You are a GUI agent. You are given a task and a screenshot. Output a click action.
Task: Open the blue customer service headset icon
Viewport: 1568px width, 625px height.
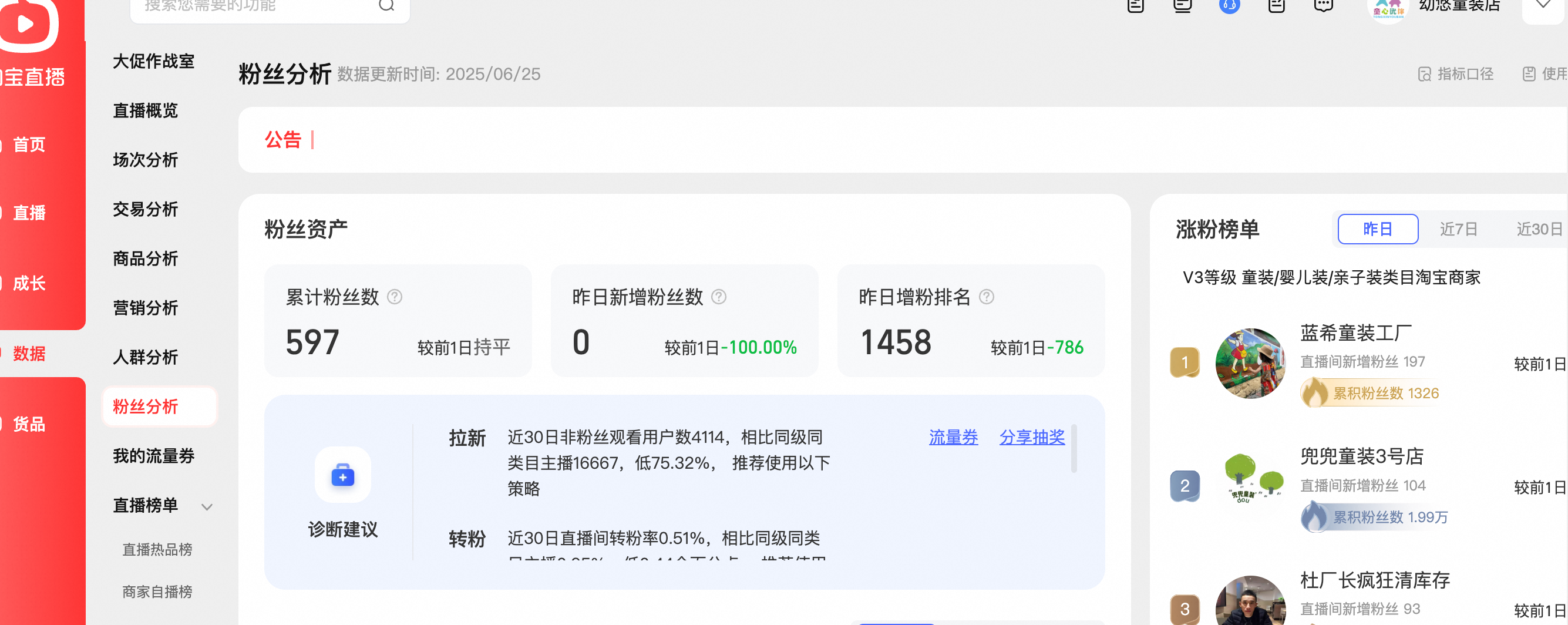coord(1229,5)
